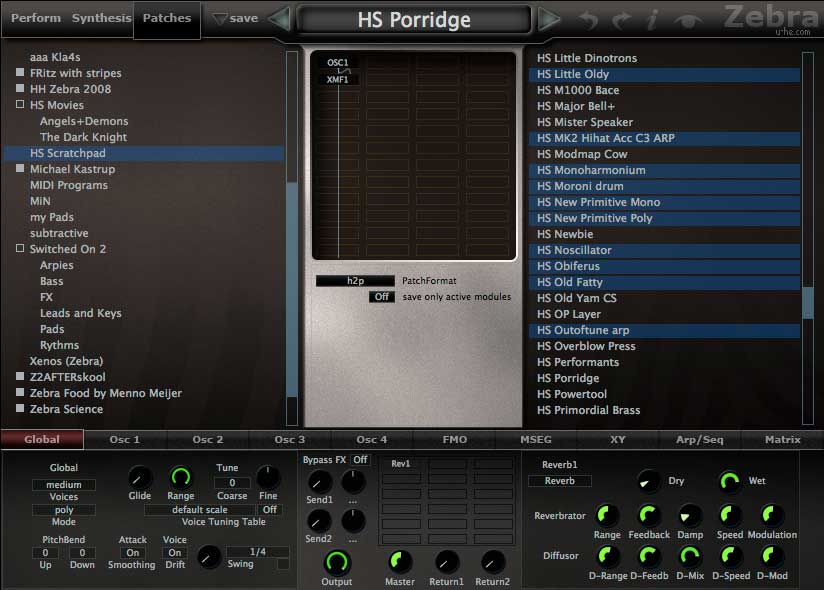
Task: Switch to the Perform tab
Action: click(36, 18)
